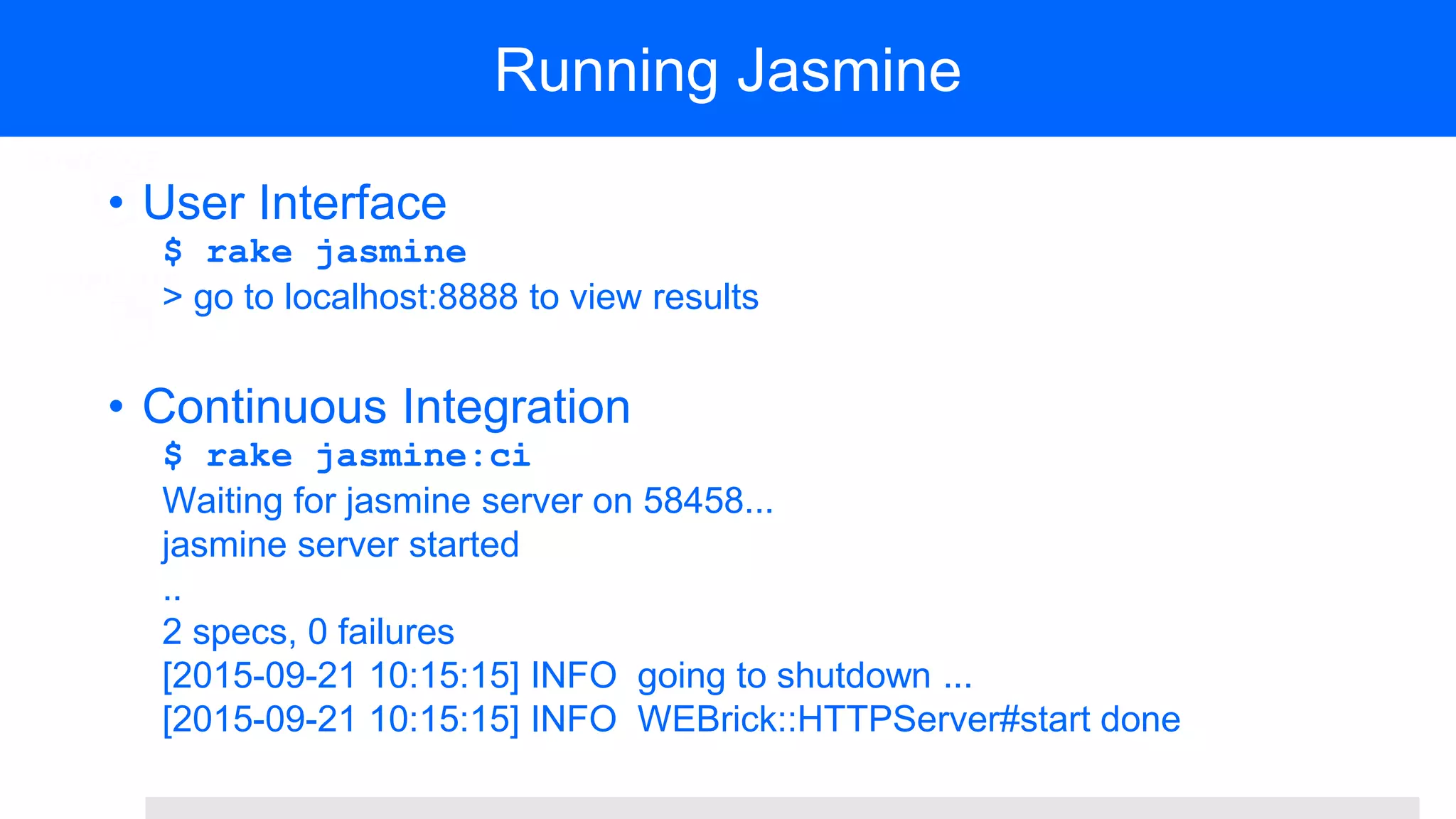1456x819 pixels.
Task: Click the gray bar at slide bottom
Action: (782, 808)
